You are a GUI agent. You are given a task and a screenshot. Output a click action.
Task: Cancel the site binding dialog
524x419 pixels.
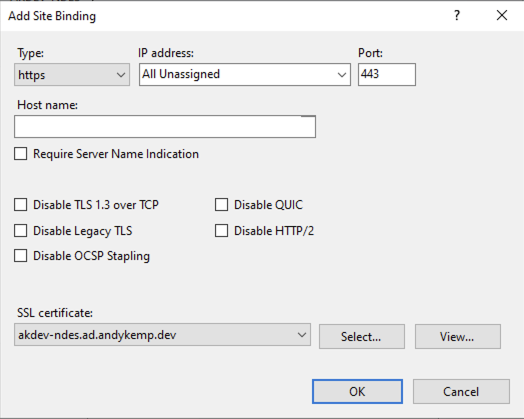(461, 391)
